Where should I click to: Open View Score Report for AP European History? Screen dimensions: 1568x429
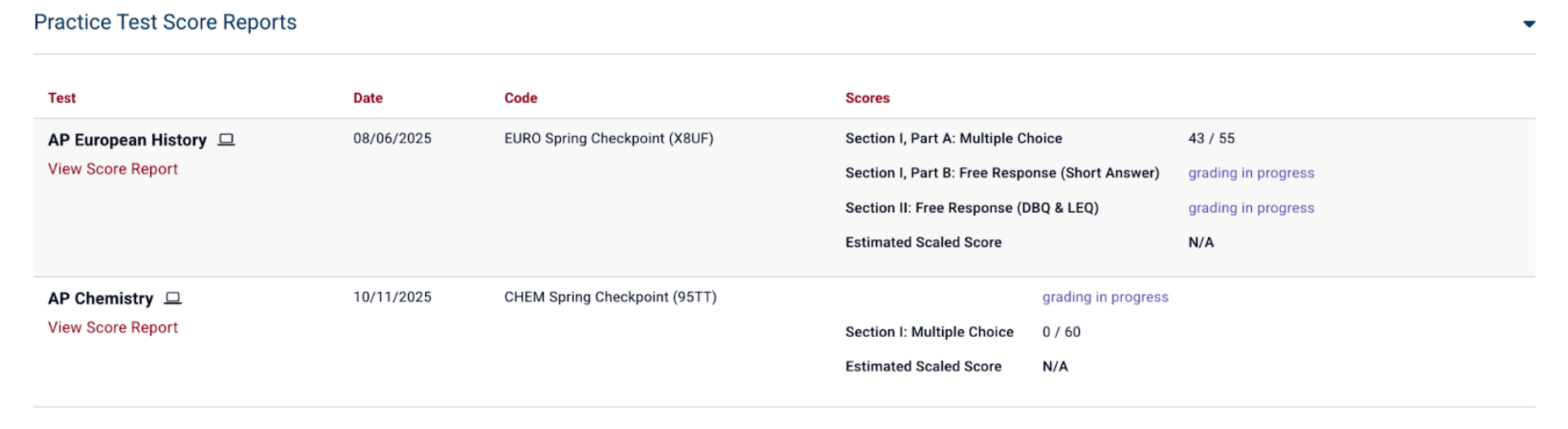point(112,169)
